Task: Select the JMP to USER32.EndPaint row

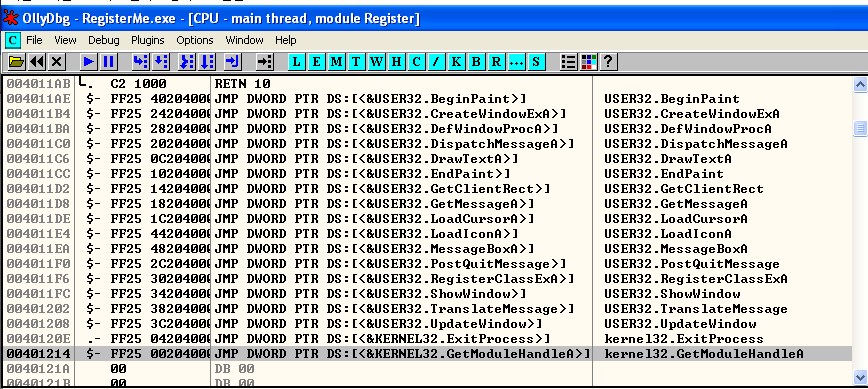Action: [x=427, y=174]
